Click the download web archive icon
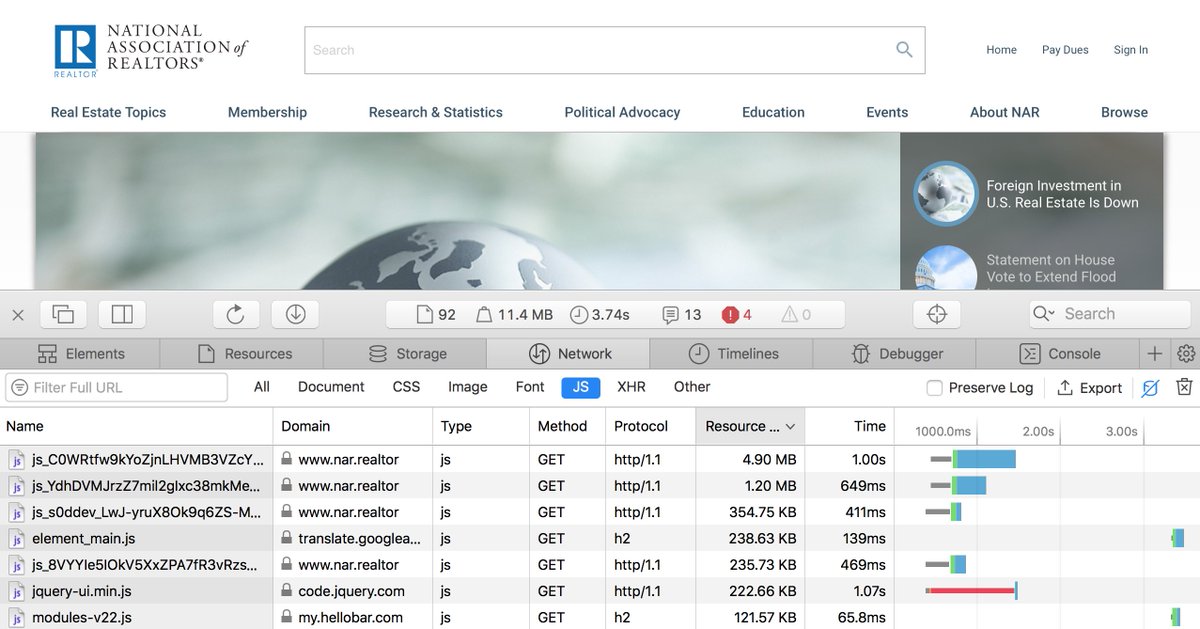This screenshot has height=629, width=1200. pos(296,315)
